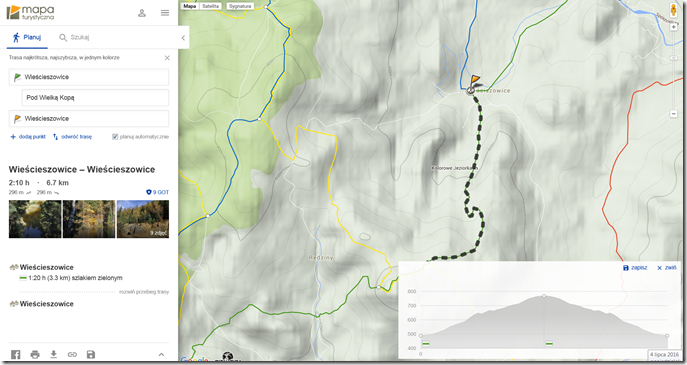Open the user account icon

click(142, 13)
